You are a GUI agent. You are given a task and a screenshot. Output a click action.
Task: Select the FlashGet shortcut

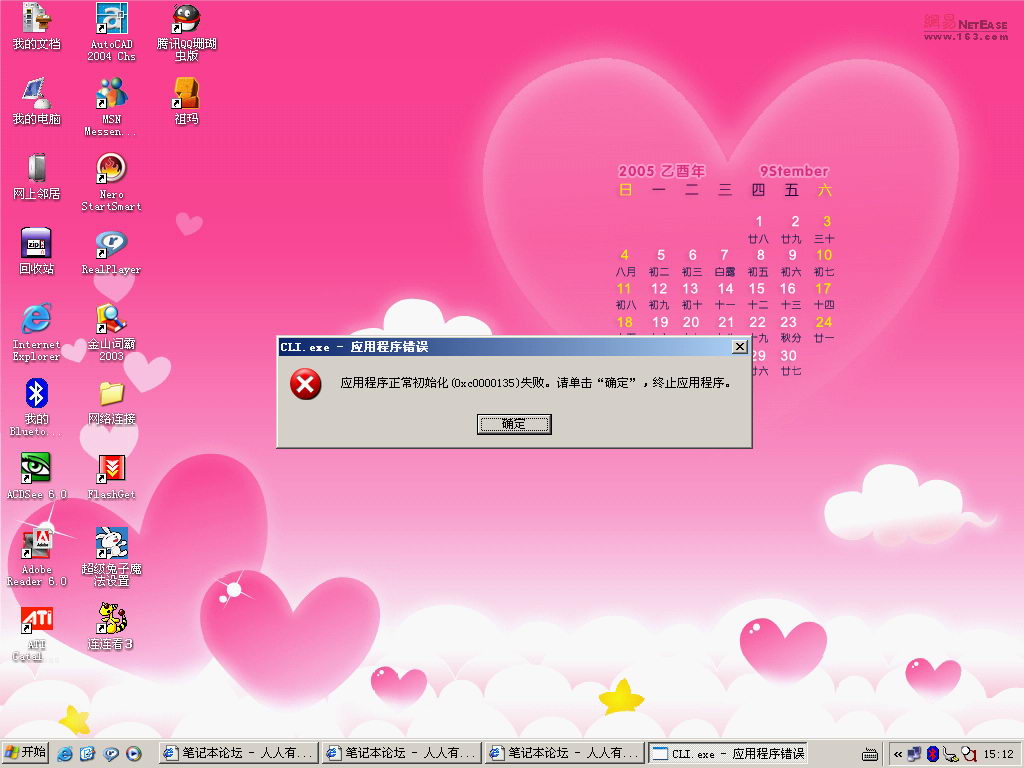111,477
